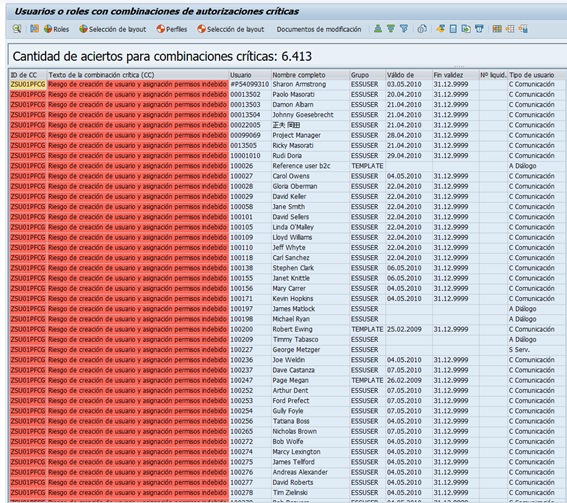Image resolution: width=567 pixels, height=503 pixels.
Task: Click the save layout icon
Action: click(523, 29)
